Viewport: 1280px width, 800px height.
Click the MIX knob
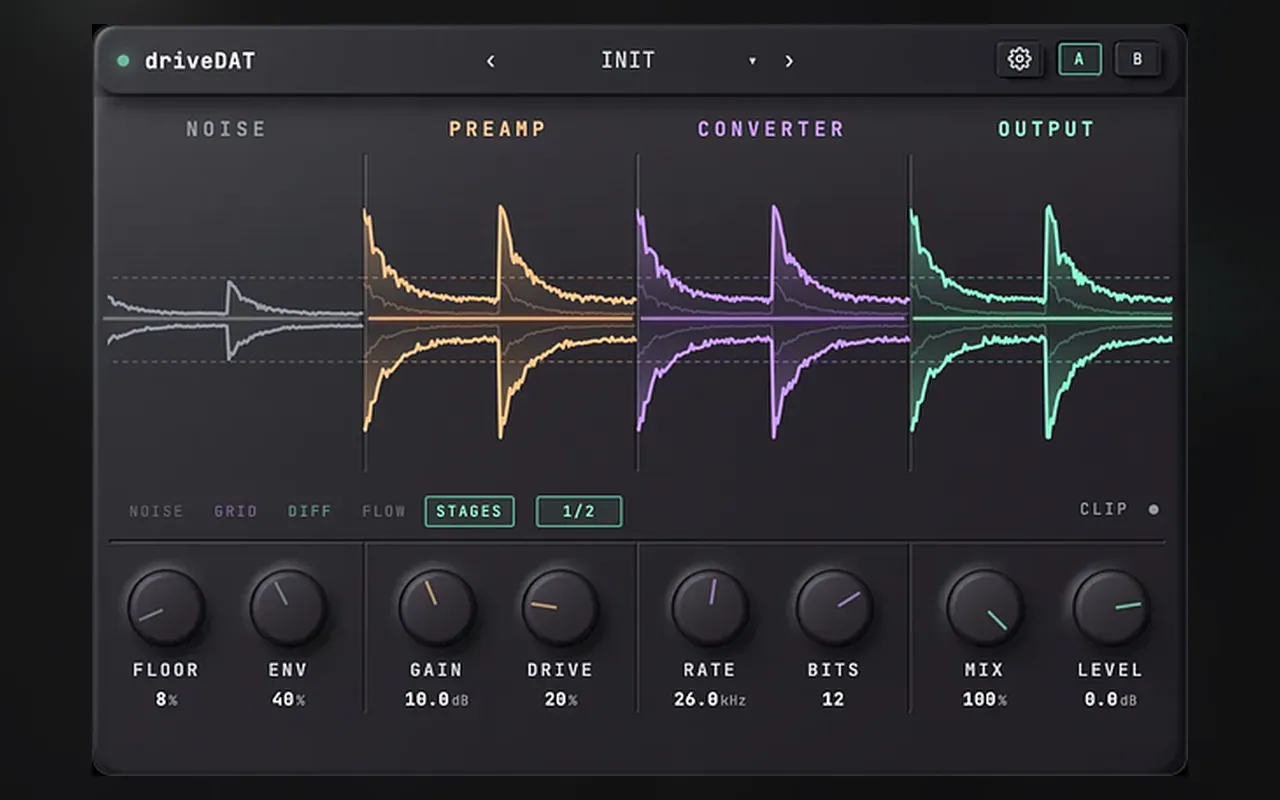pyautogui.click(x=985, y=608)
